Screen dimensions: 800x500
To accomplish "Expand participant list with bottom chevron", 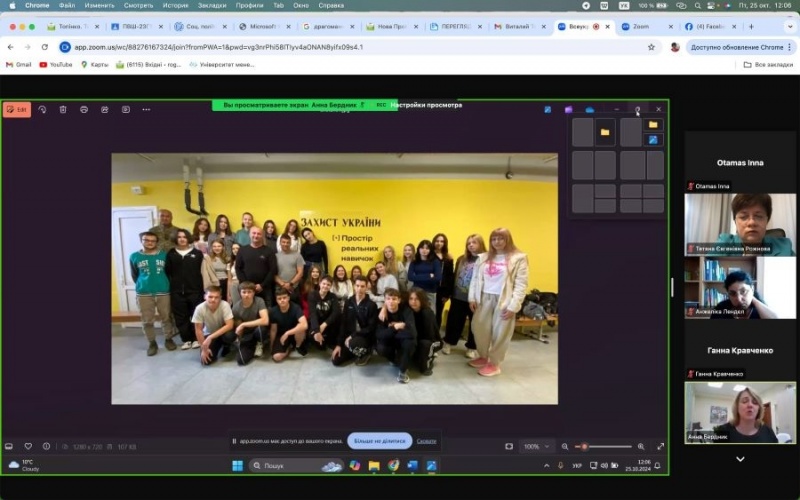I will tap(740, 459).
